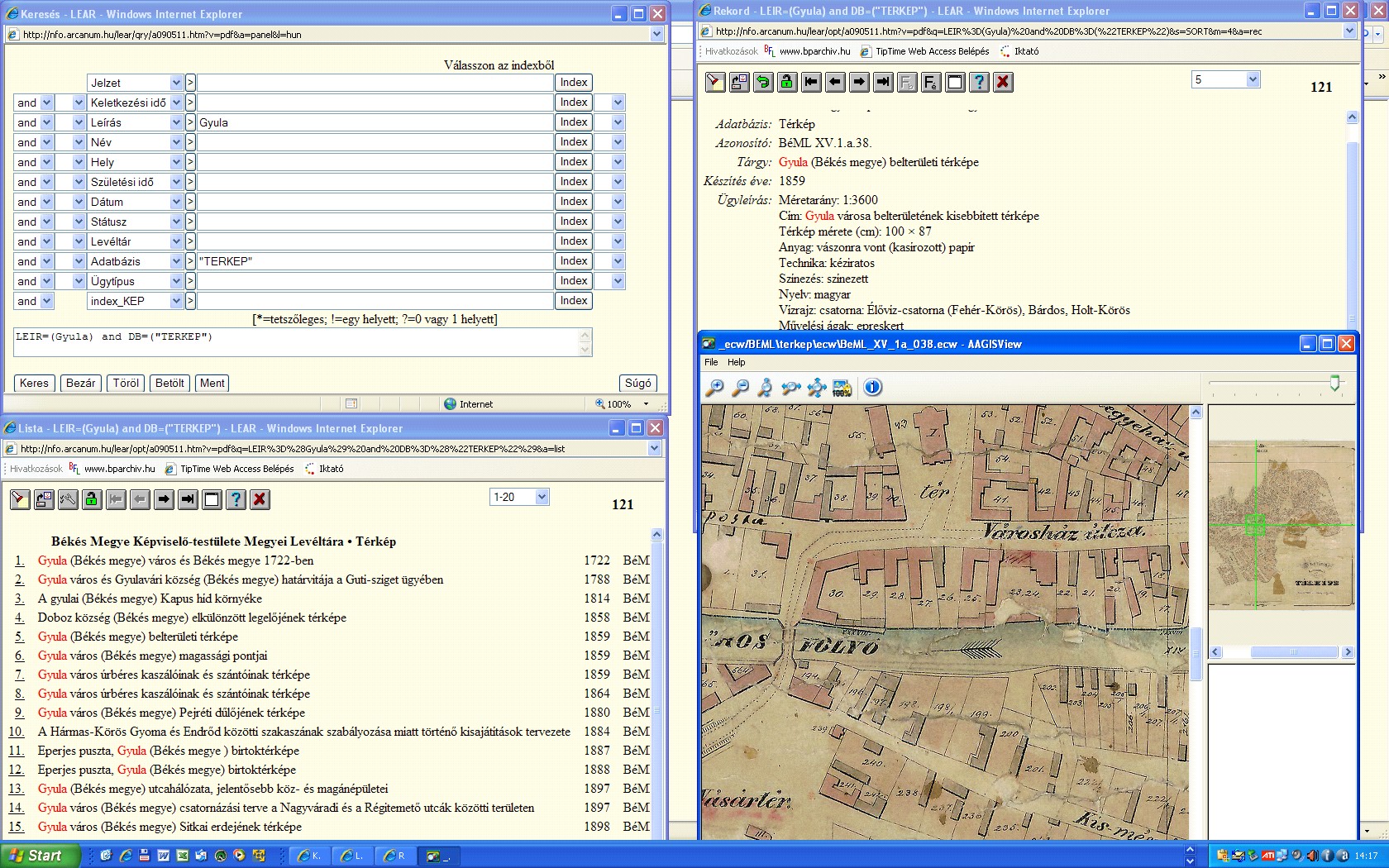Click fit-to-height zoom icon in AAGISView
Screen dimensions: 1389x868
pos(766,387)
